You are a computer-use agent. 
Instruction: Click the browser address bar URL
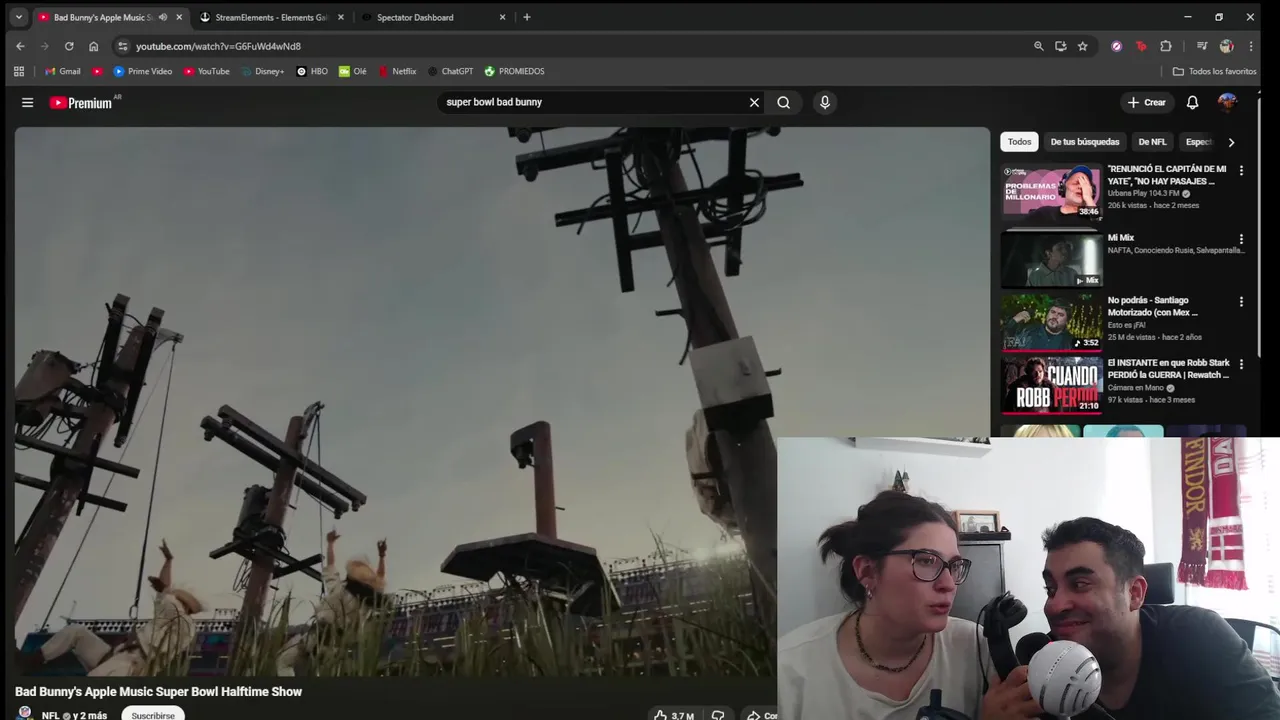coord(218,46)
